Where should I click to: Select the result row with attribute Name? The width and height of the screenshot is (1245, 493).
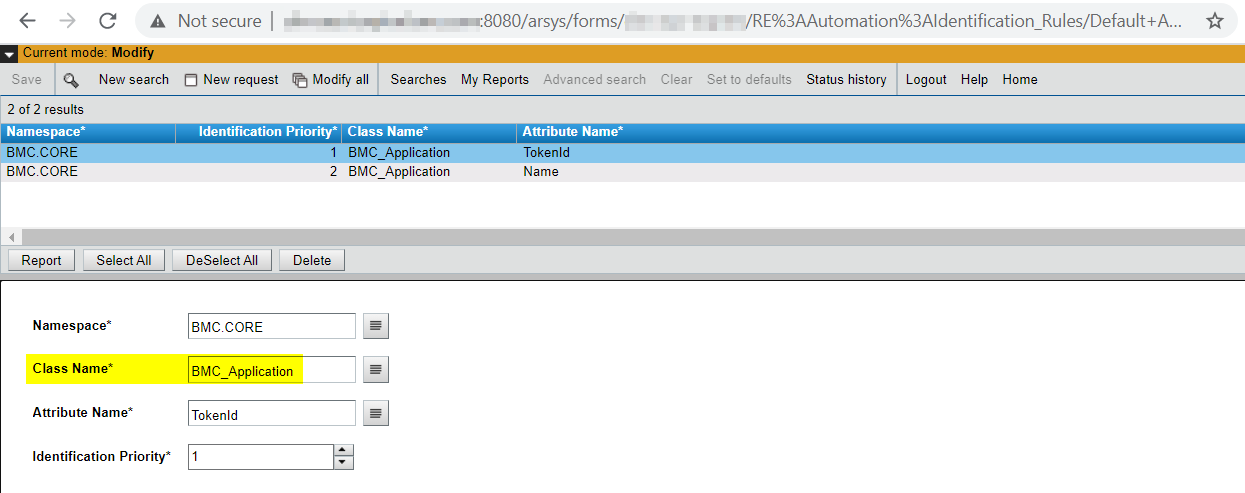pyautogui.click(x=622, y=172)
